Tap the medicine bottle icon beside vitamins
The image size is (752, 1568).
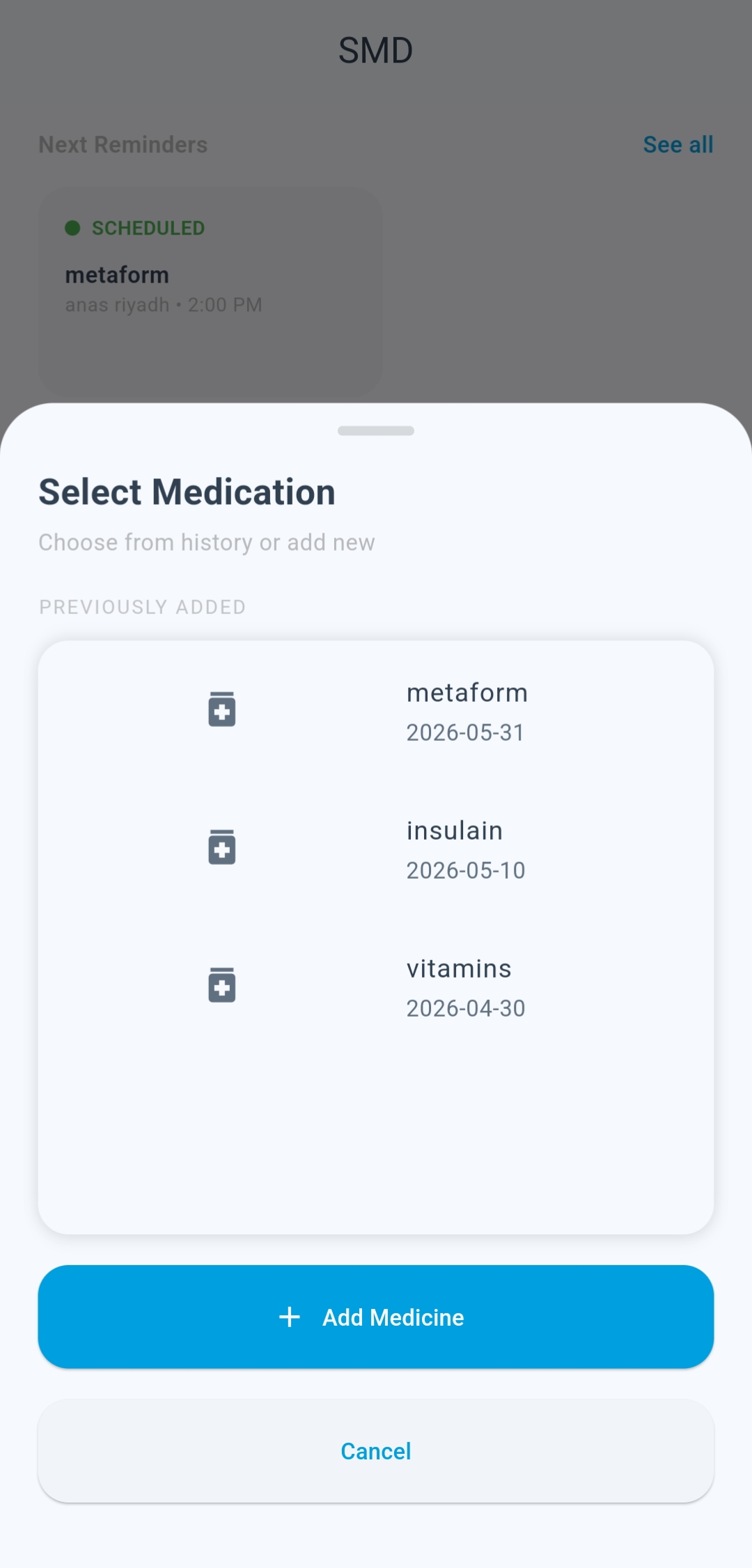click(x=221, y=985)
